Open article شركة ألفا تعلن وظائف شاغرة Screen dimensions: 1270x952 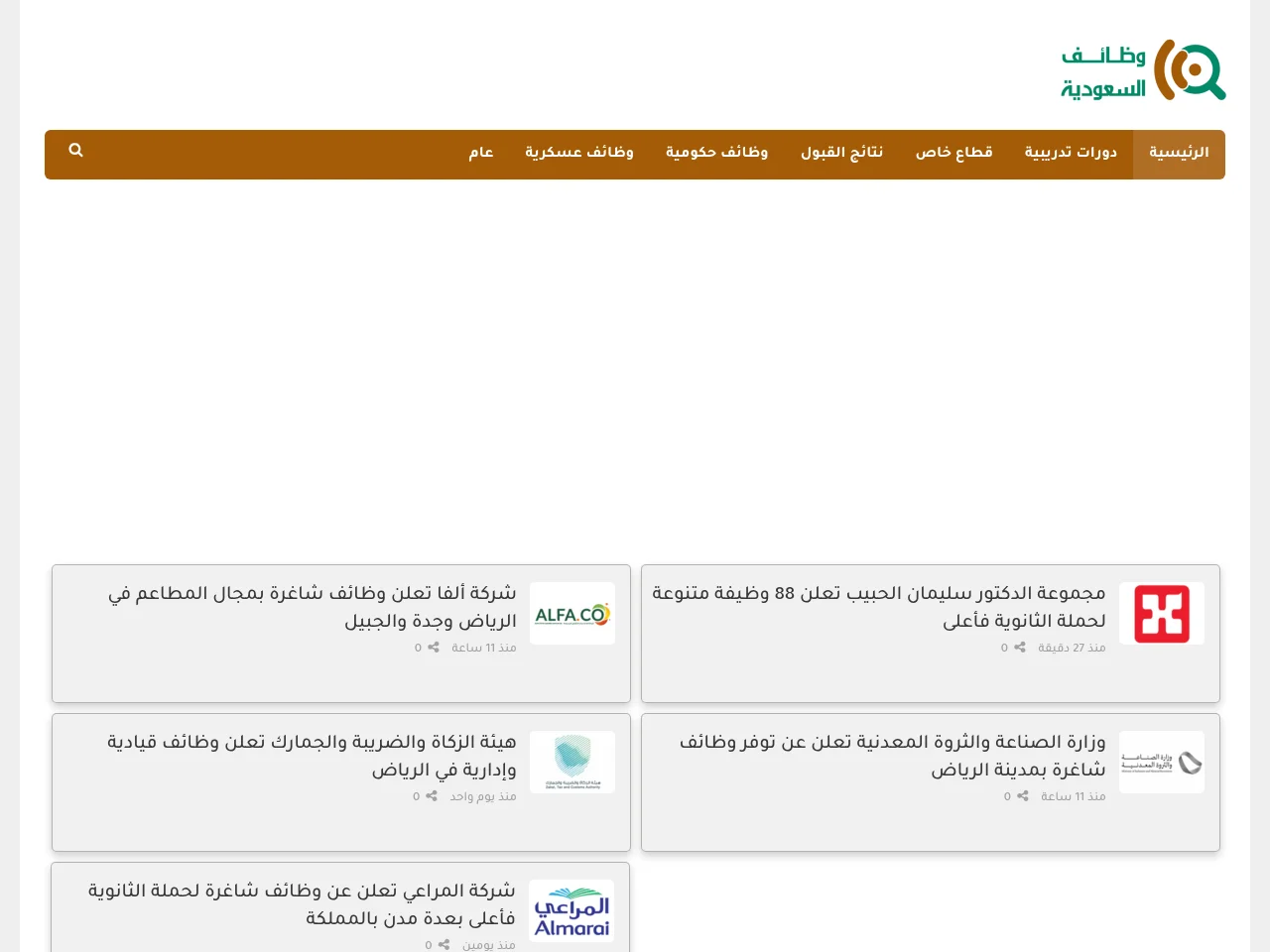click(313, 607)
